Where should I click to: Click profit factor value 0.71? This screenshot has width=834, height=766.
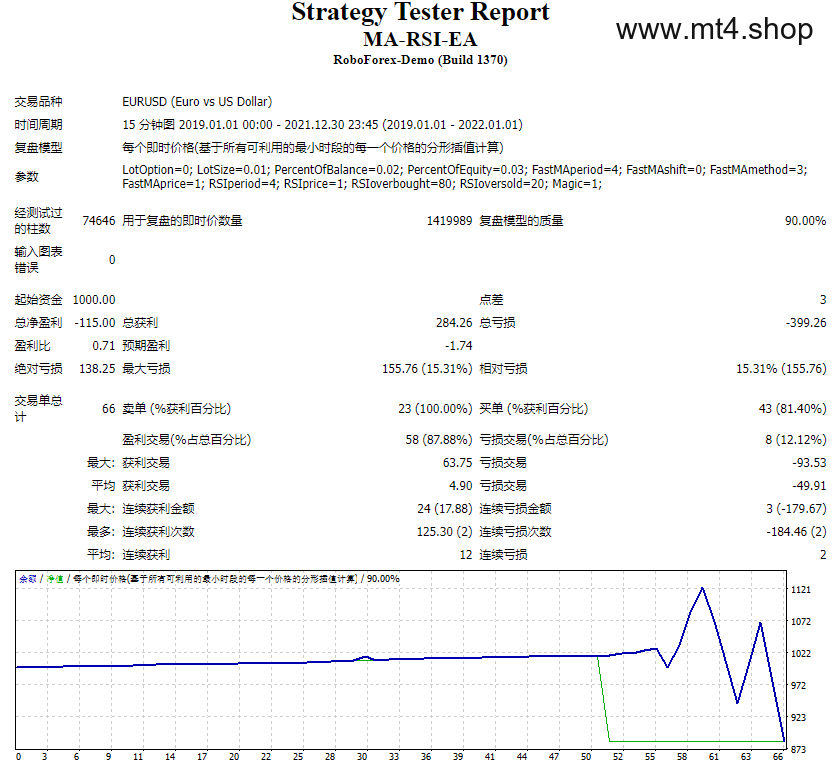click(x=104, y=346)
